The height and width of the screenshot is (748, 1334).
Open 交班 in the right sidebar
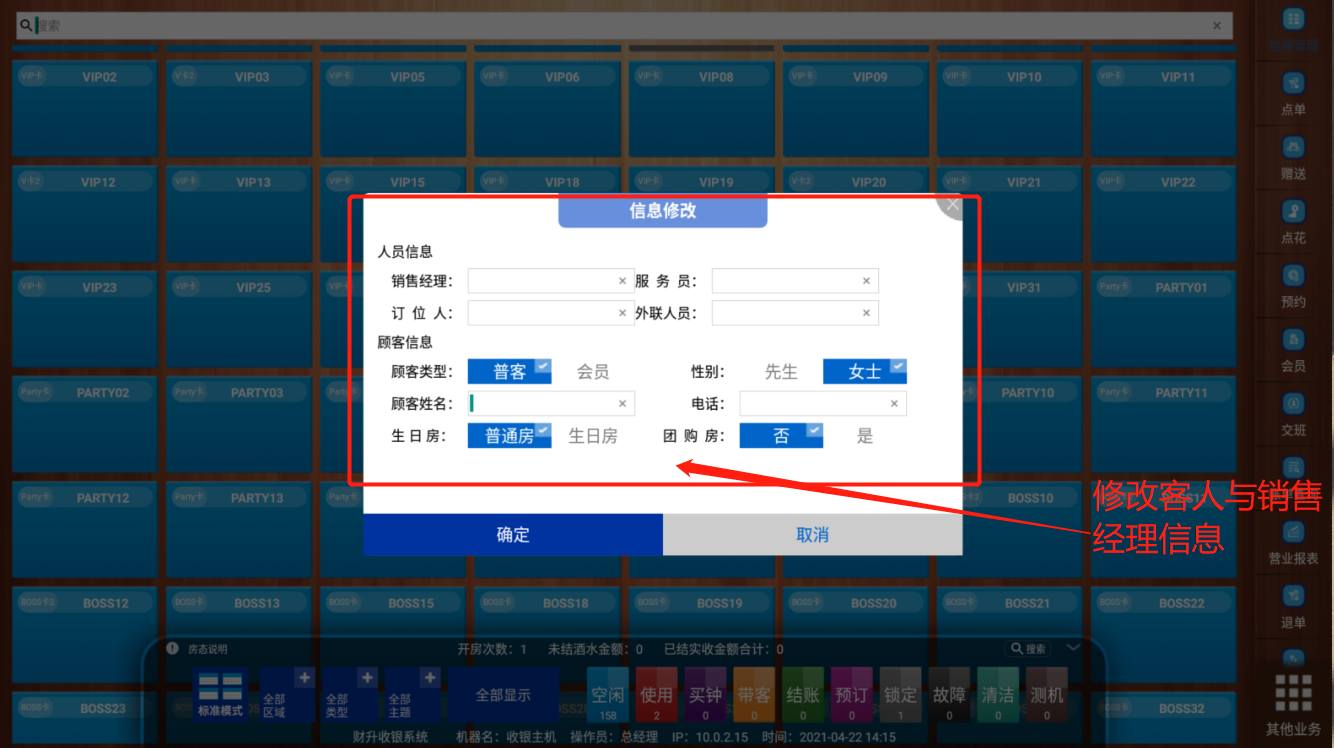pos(1294,414)
